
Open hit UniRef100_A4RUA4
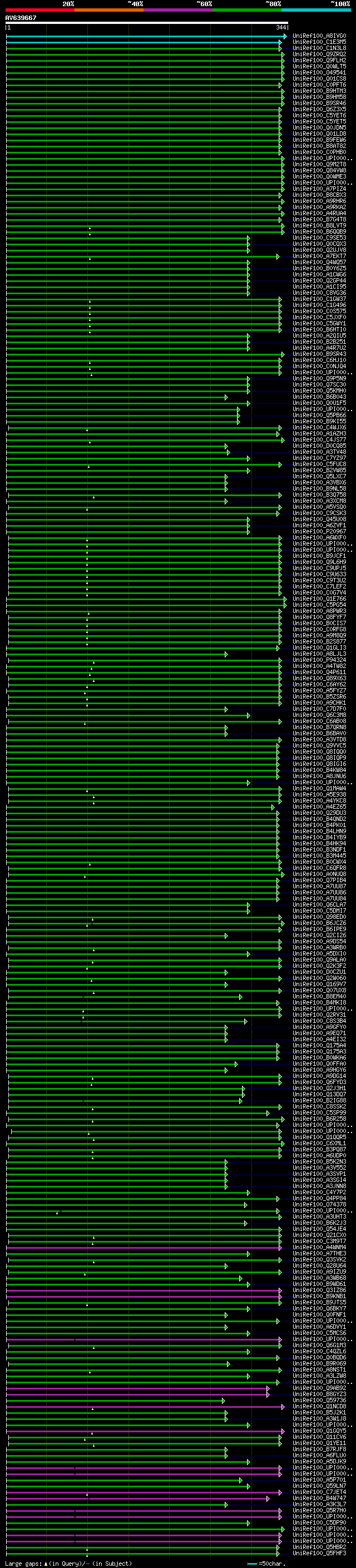pos(319,213)
